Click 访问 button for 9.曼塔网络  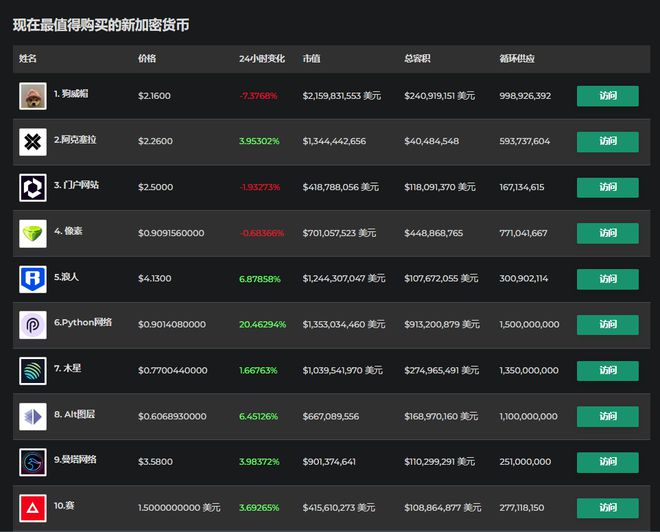(607, 462)
